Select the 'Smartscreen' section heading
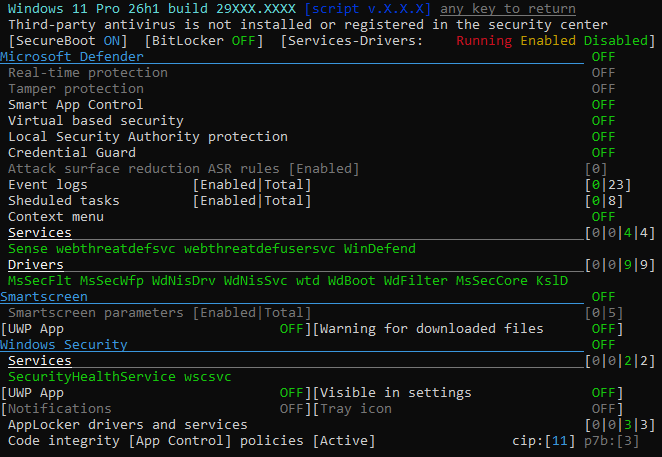Viewport: 662px width, 457px height. click(x=44, y=297)
